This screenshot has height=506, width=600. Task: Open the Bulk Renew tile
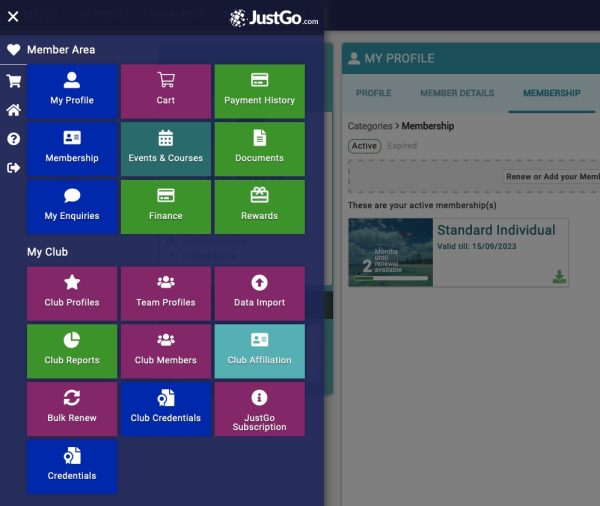(72, 409)
